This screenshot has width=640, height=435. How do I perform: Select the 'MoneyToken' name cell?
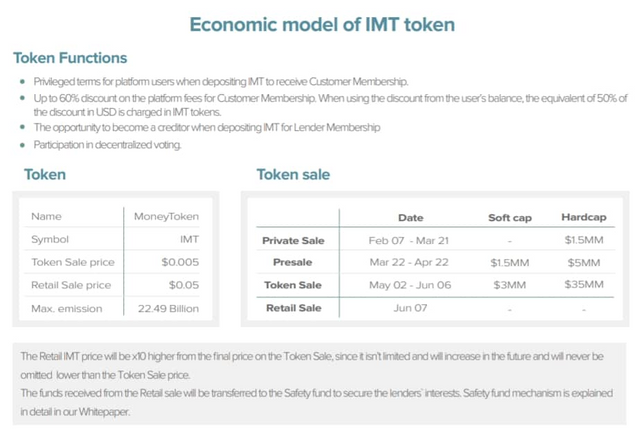pos(166,217)
